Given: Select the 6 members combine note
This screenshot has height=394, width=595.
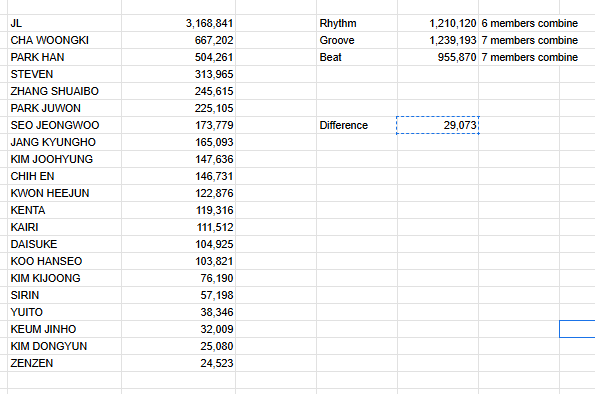Looking at the screenshot, I should (x=530, y=23).
